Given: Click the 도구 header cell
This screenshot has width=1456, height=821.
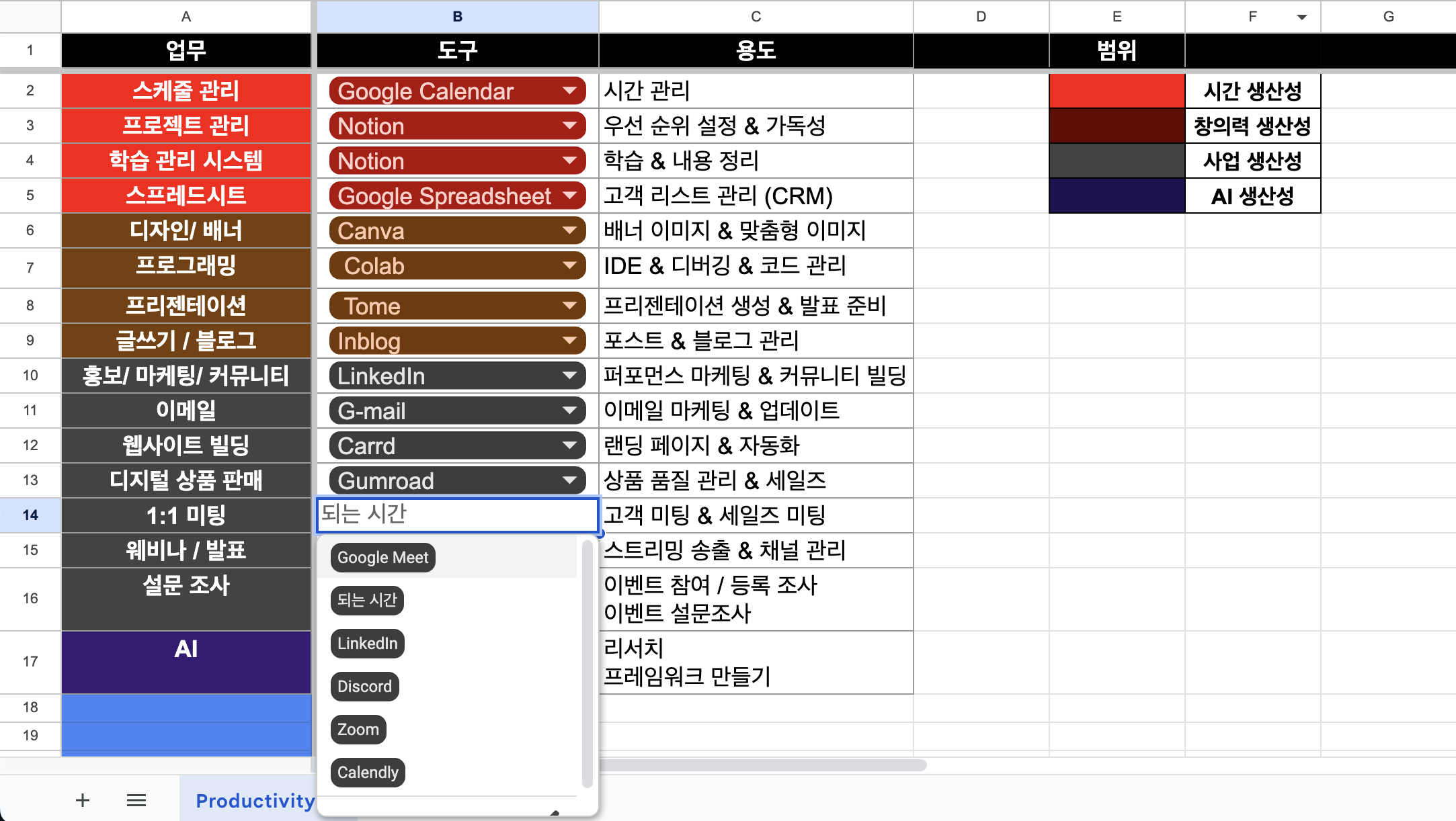Looking at the screenshot, I should (457, 50).
